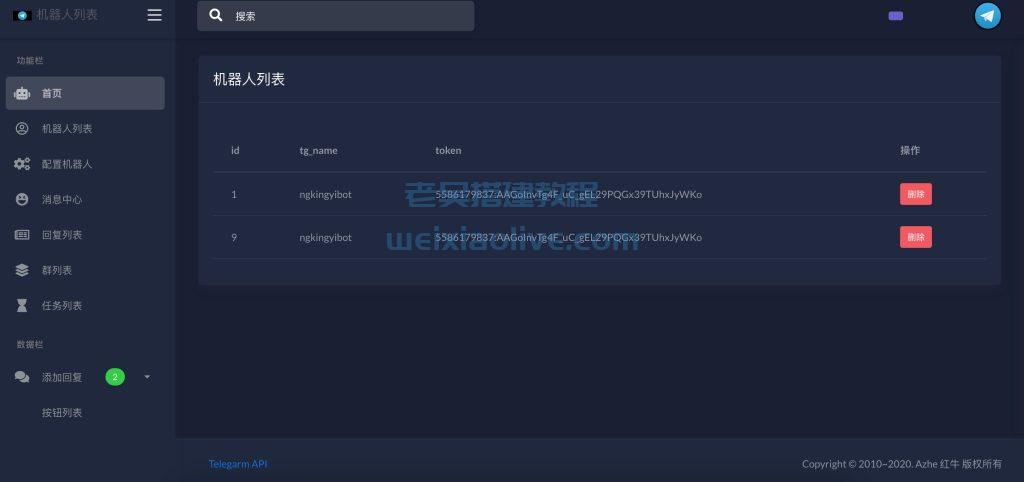Expand the 添加回复 dropdown arrow
The width and height of the screenshot is (1024, 482).
click(147, 377)
